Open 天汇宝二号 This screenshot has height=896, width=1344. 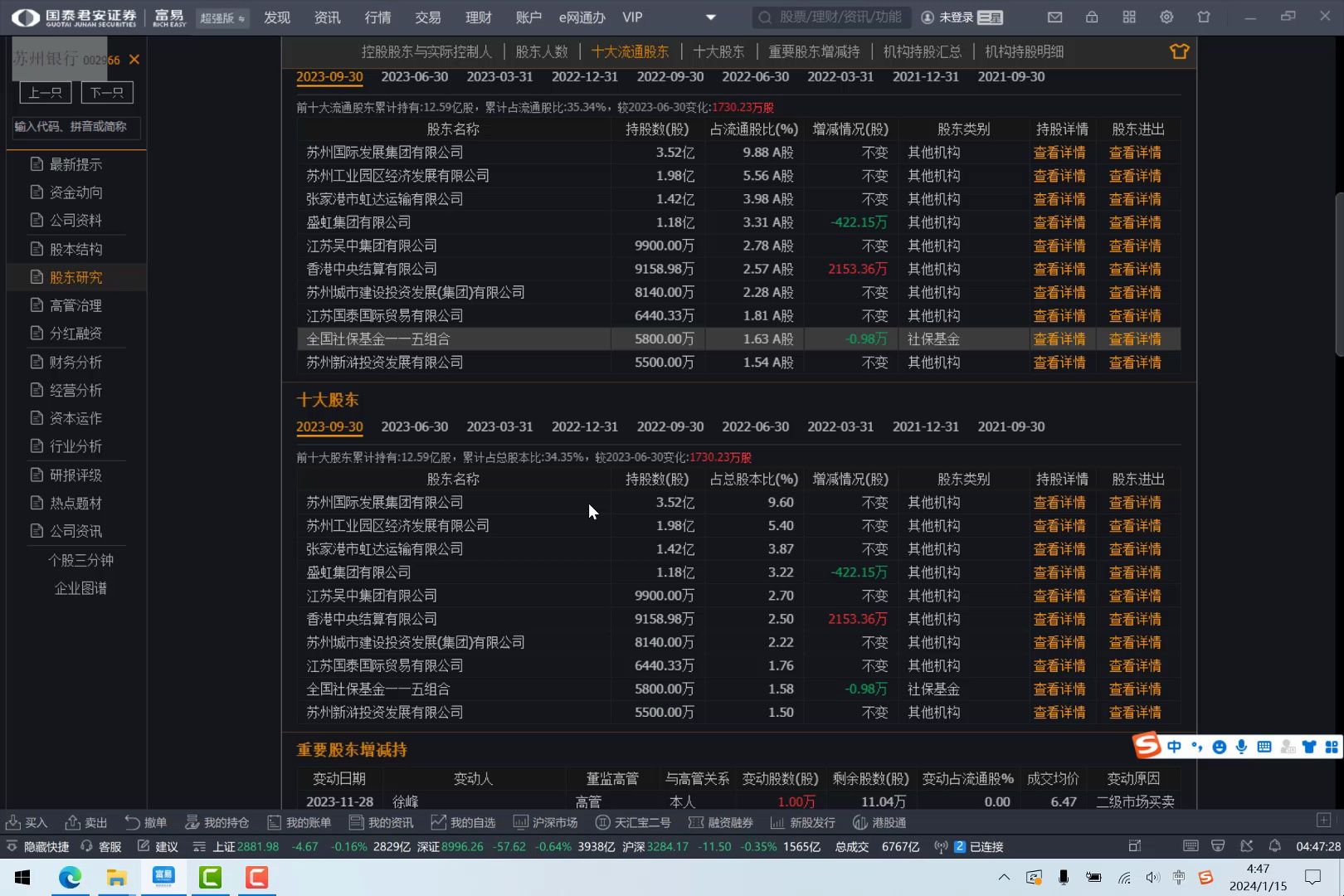633,822
